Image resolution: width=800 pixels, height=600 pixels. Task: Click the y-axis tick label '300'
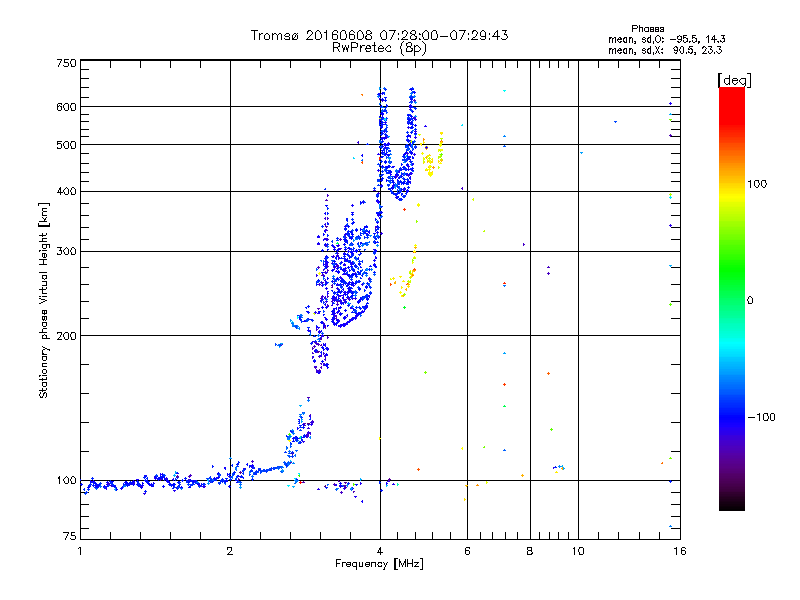[x=66, y=252]
